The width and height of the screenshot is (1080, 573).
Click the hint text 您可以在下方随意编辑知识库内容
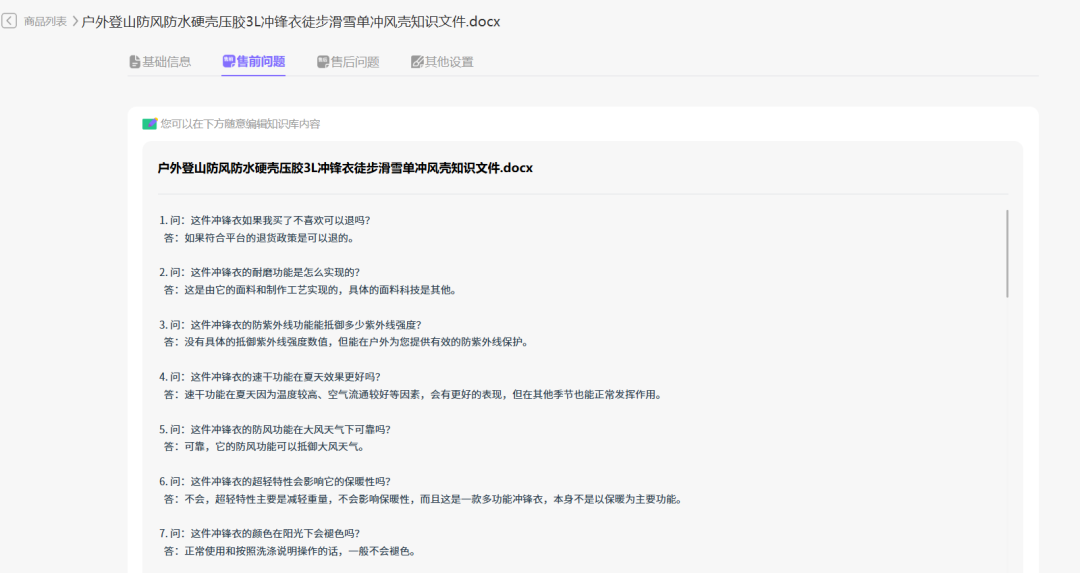click(x=240, y=124)
